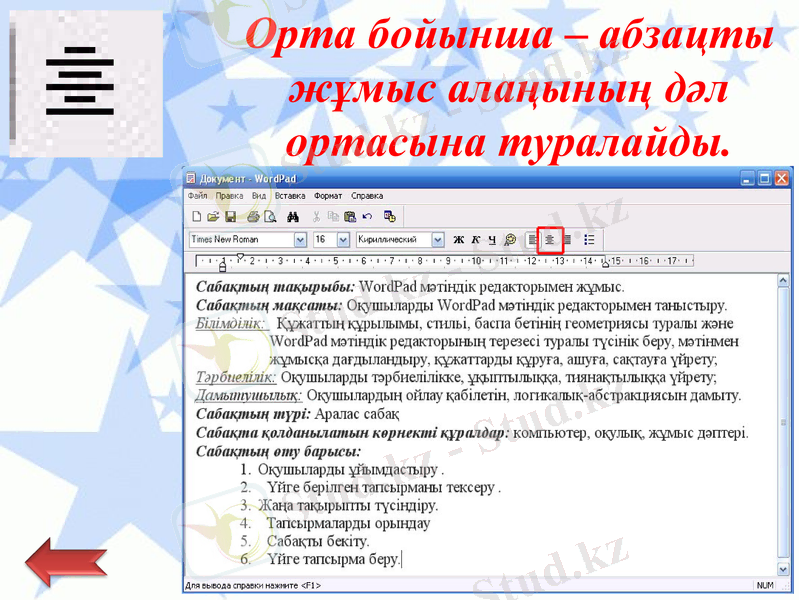Cut selection with the scissors icon
Viewport: 799px width, 600px height.
[316, 217]
